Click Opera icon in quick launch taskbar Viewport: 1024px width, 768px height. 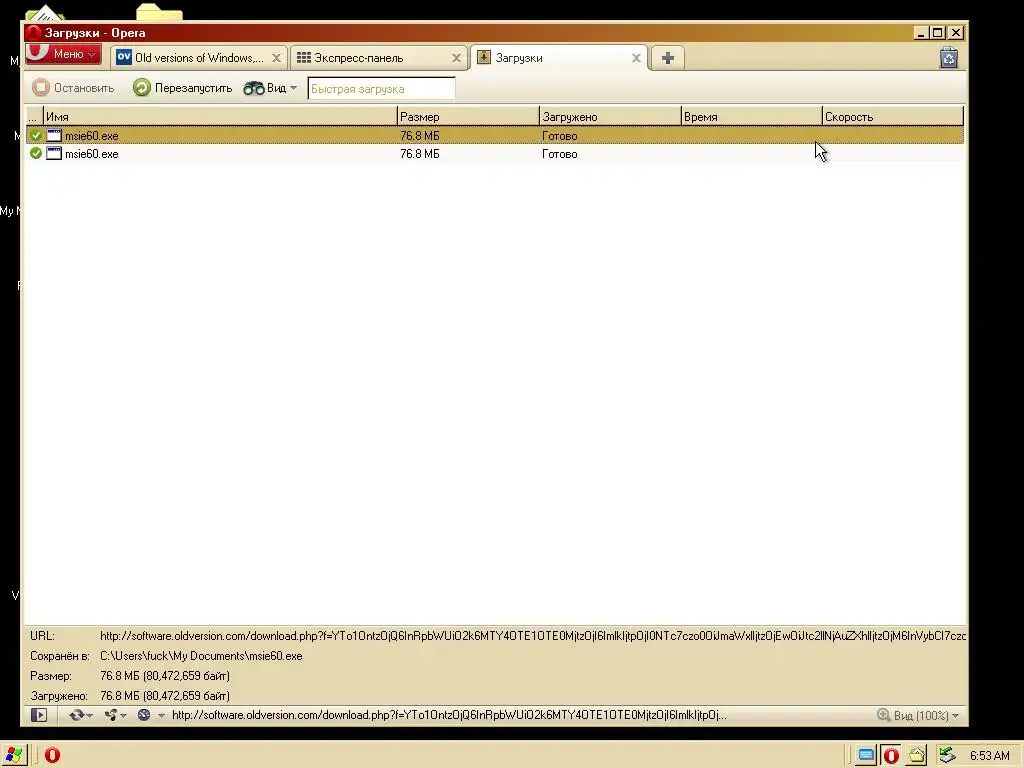pos(52,755)
